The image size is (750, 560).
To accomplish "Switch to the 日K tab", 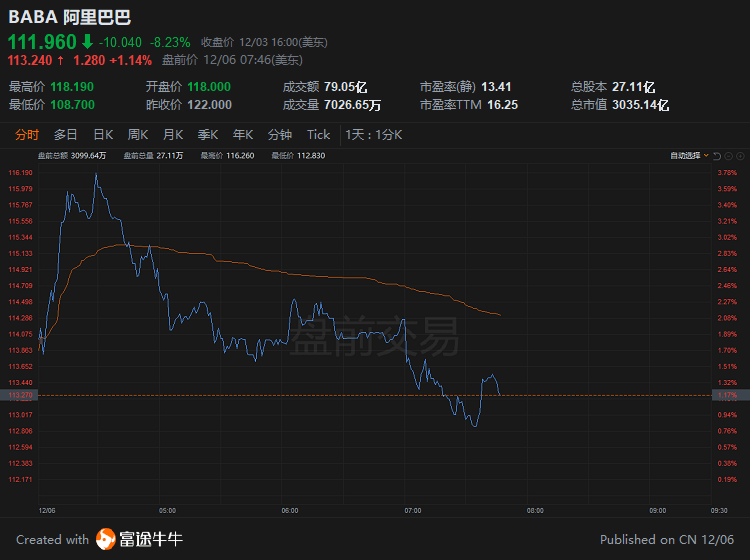I will 103,135.
